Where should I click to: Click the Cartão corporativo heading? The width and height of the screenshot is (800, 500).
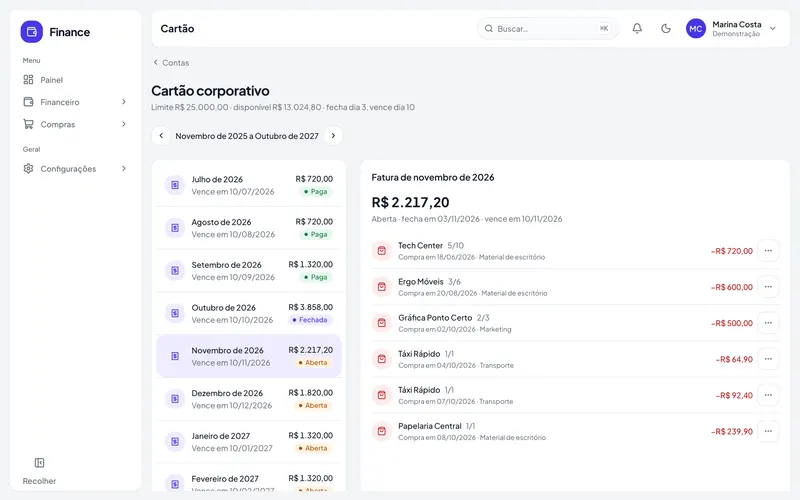210,91
